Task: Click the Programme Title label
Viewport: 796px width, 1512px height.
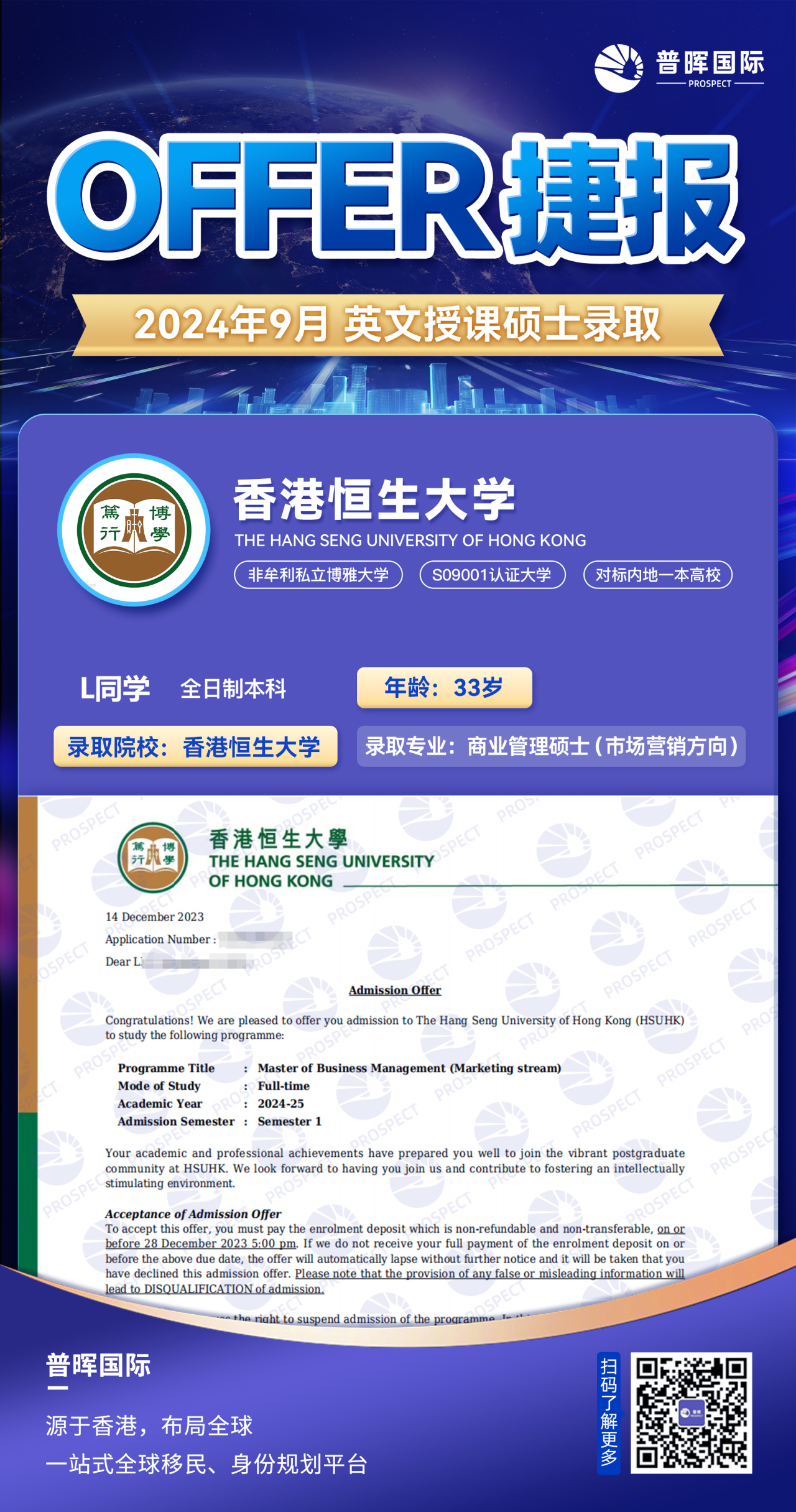Action: tap(167, 1068)
